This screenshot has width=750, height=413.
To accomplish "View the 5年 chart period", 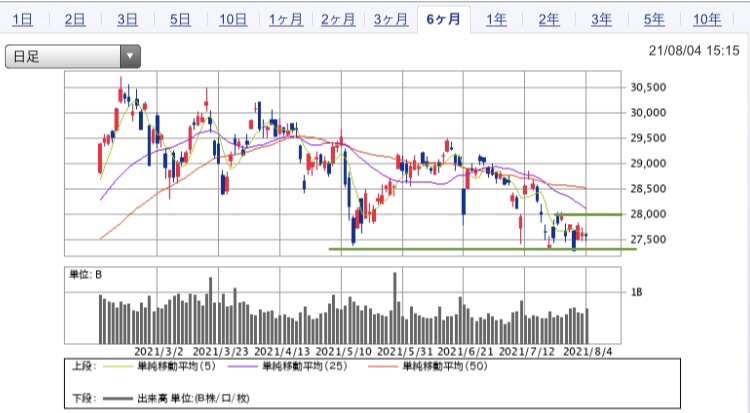I will (654, 20).
